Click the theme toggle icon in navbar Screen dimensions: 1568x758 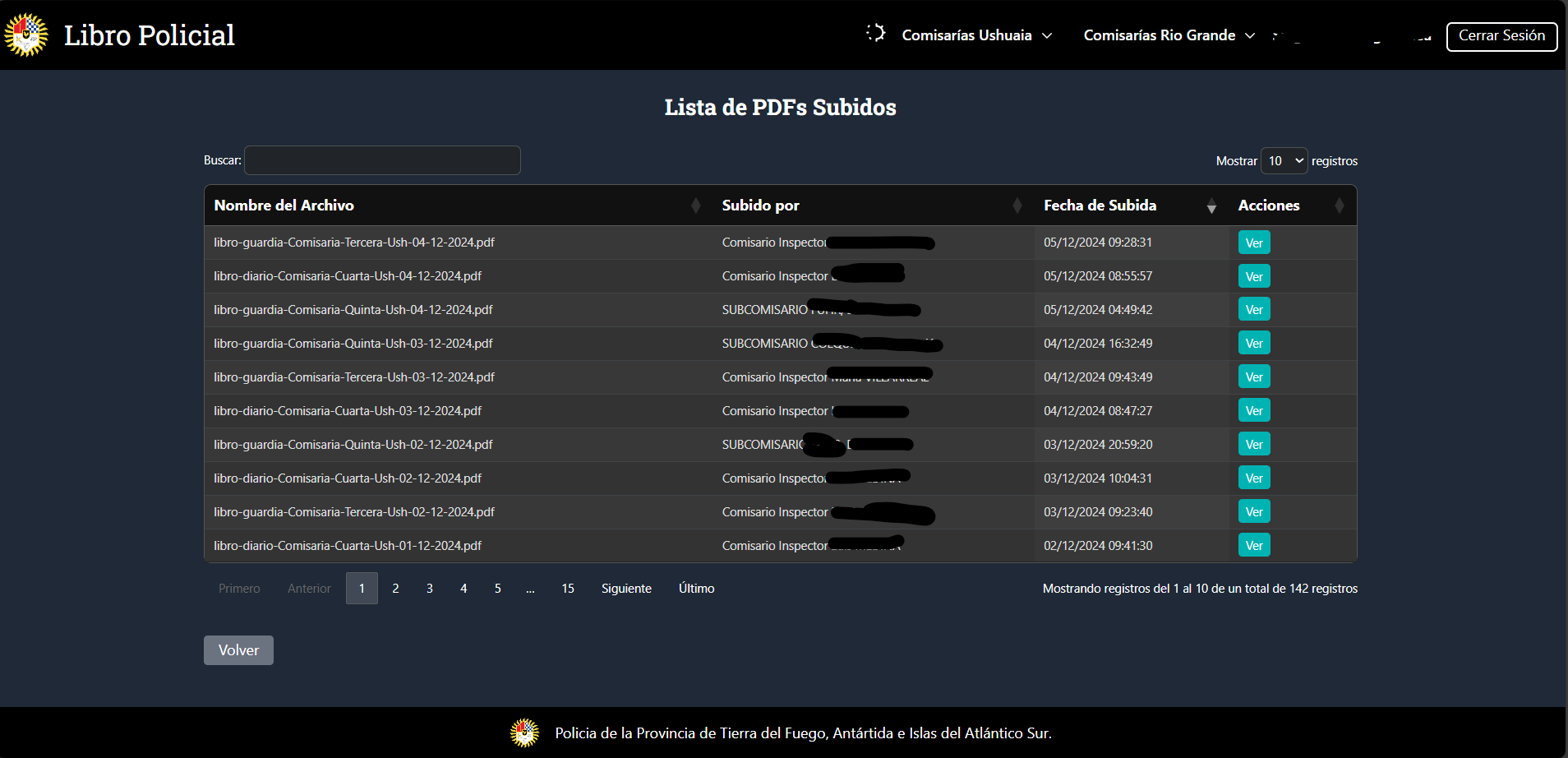[875, 33]
